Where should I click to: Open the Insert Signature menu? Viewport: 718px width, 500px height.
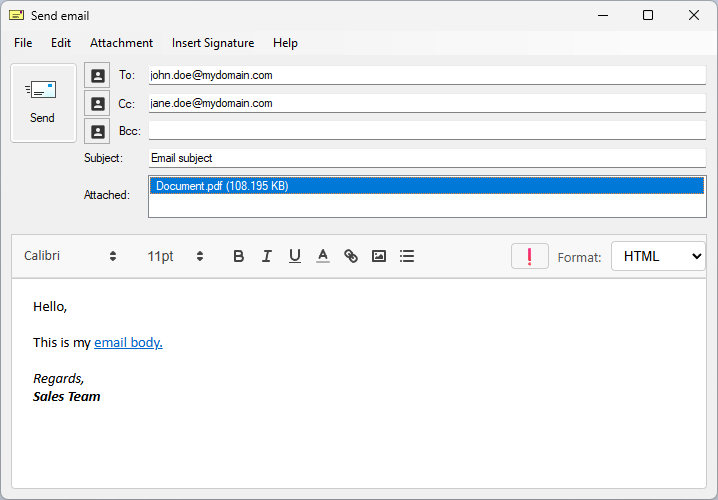212,43
